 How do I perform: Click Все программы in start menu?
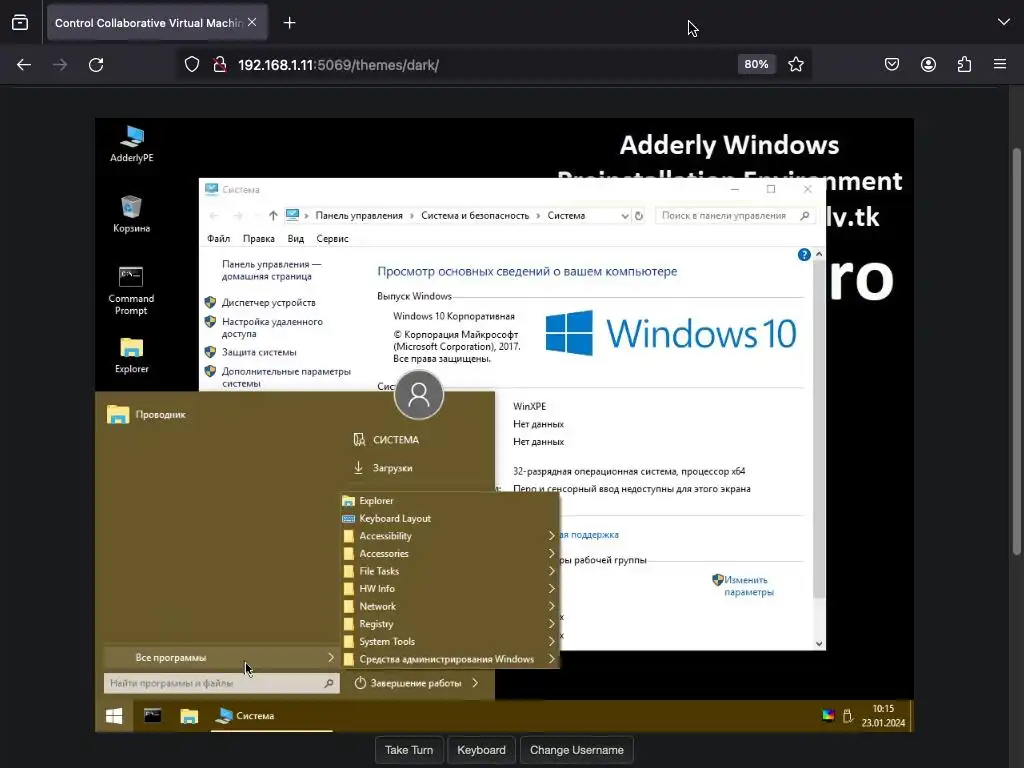click(221, 658)
